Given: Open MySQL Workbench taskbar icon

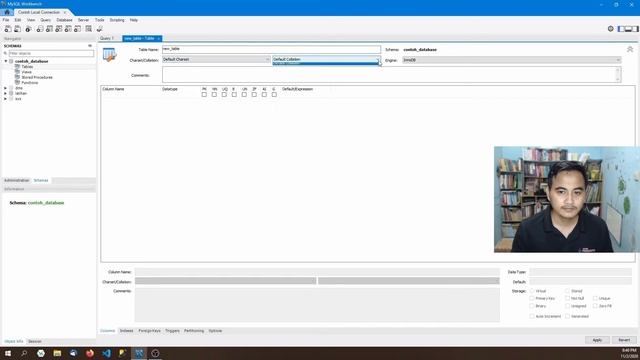Looking at the screenshot, I should [x=139, y=353].
